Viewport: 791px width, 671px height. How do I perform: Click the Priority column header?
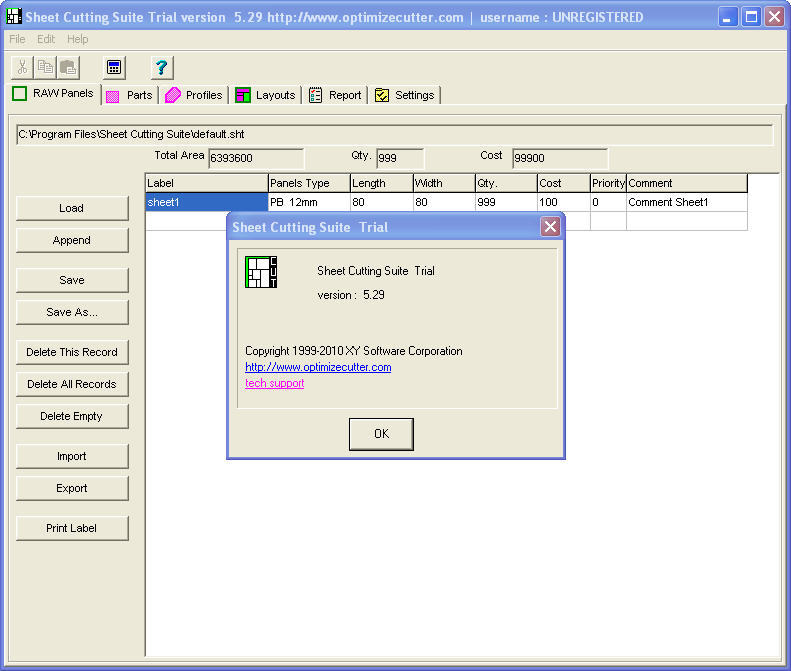608,183
